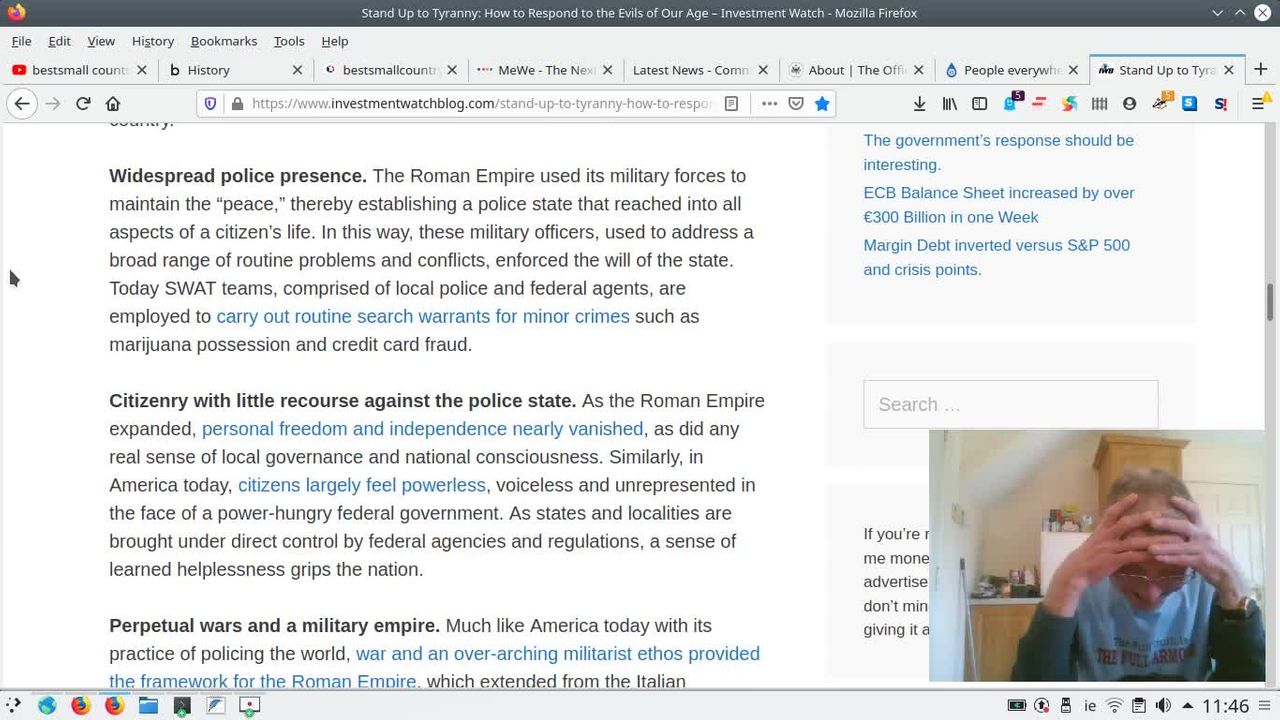Click the sidebar Search input field
This screenshot has height=720, width=1280.
(1010, 405)
